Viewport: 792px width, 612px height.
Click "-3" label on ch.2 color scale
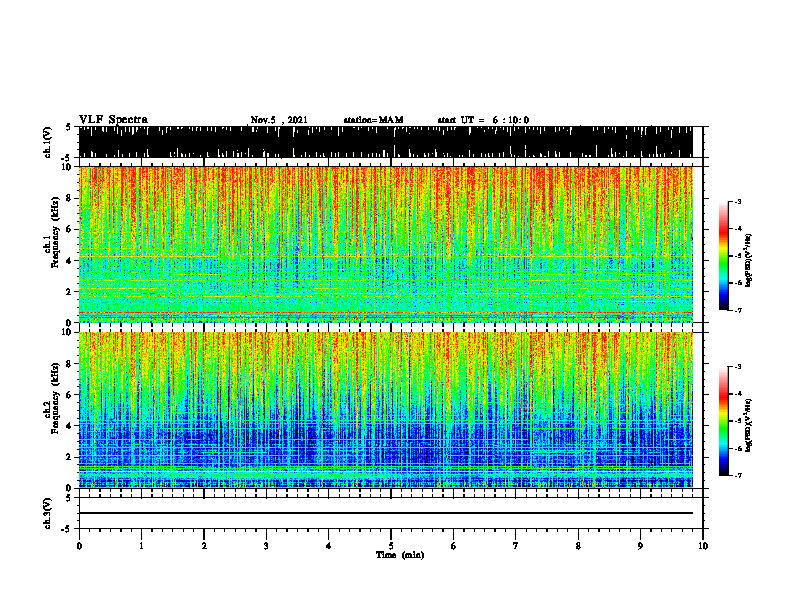(738, 367)
